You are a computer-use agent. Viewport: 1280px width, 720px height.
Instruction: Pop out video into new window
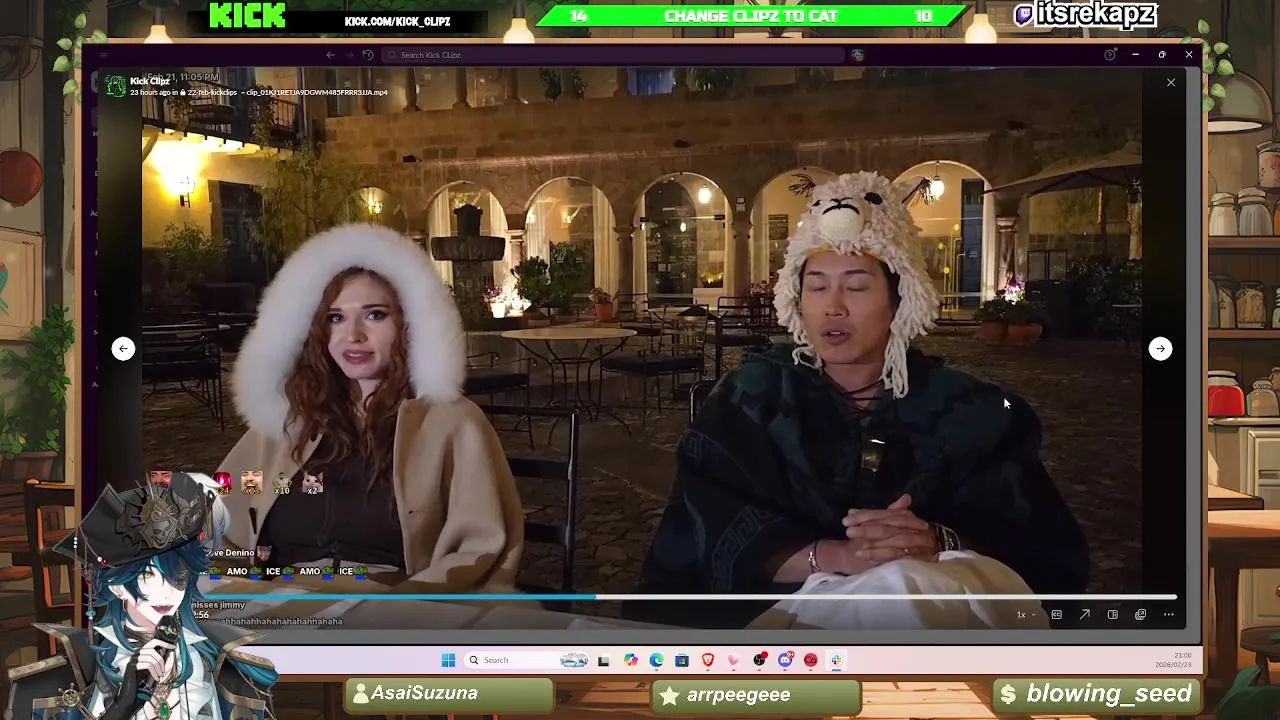[x=1140, y=614]
